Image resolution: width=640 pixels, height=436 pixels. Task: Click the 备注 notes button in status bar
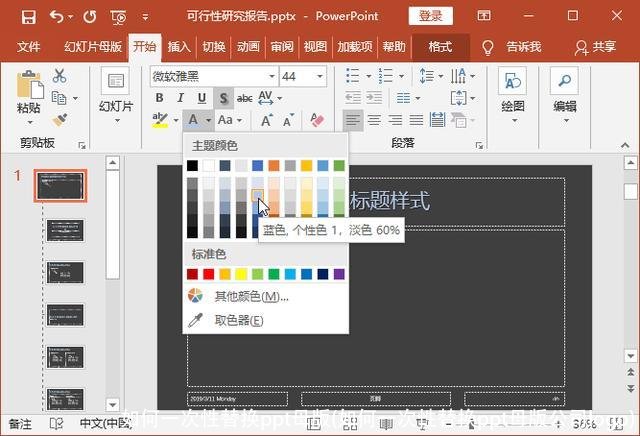point(20,424)
